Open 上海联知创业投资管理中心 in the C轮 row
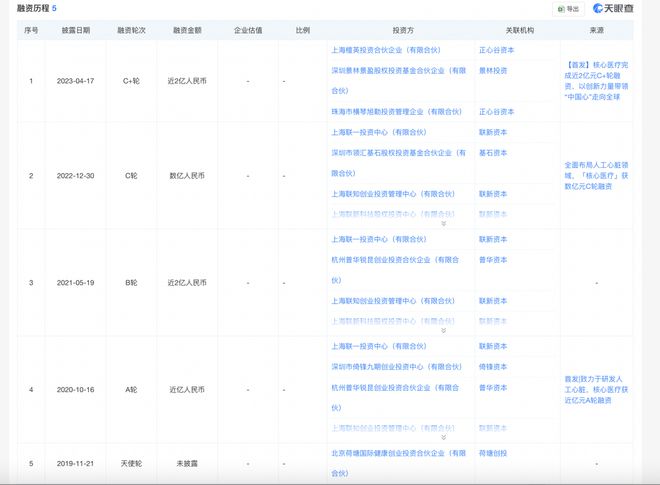 pos(393,194)
